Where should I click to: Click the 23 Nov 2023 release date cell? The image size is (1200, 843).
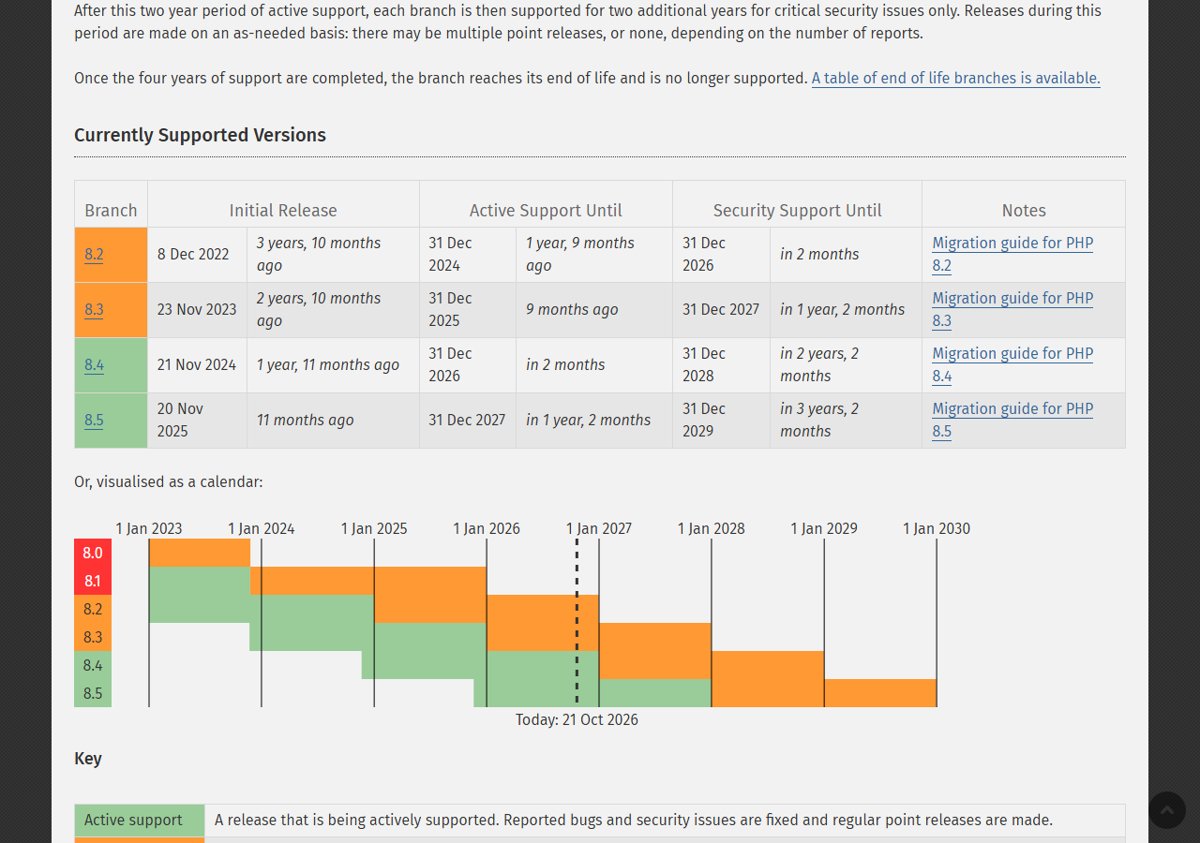(197, 309)
